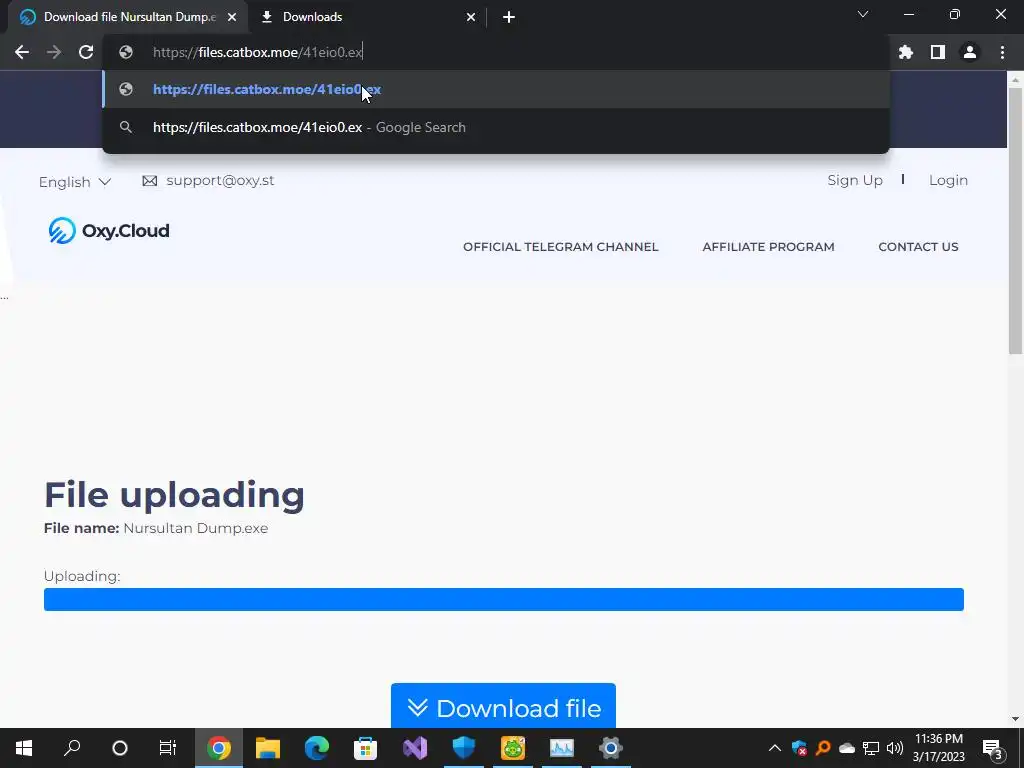This screenshot has height=768, width=1024.
Task: Open the performance monitor taskbar app
Action: 562,748
